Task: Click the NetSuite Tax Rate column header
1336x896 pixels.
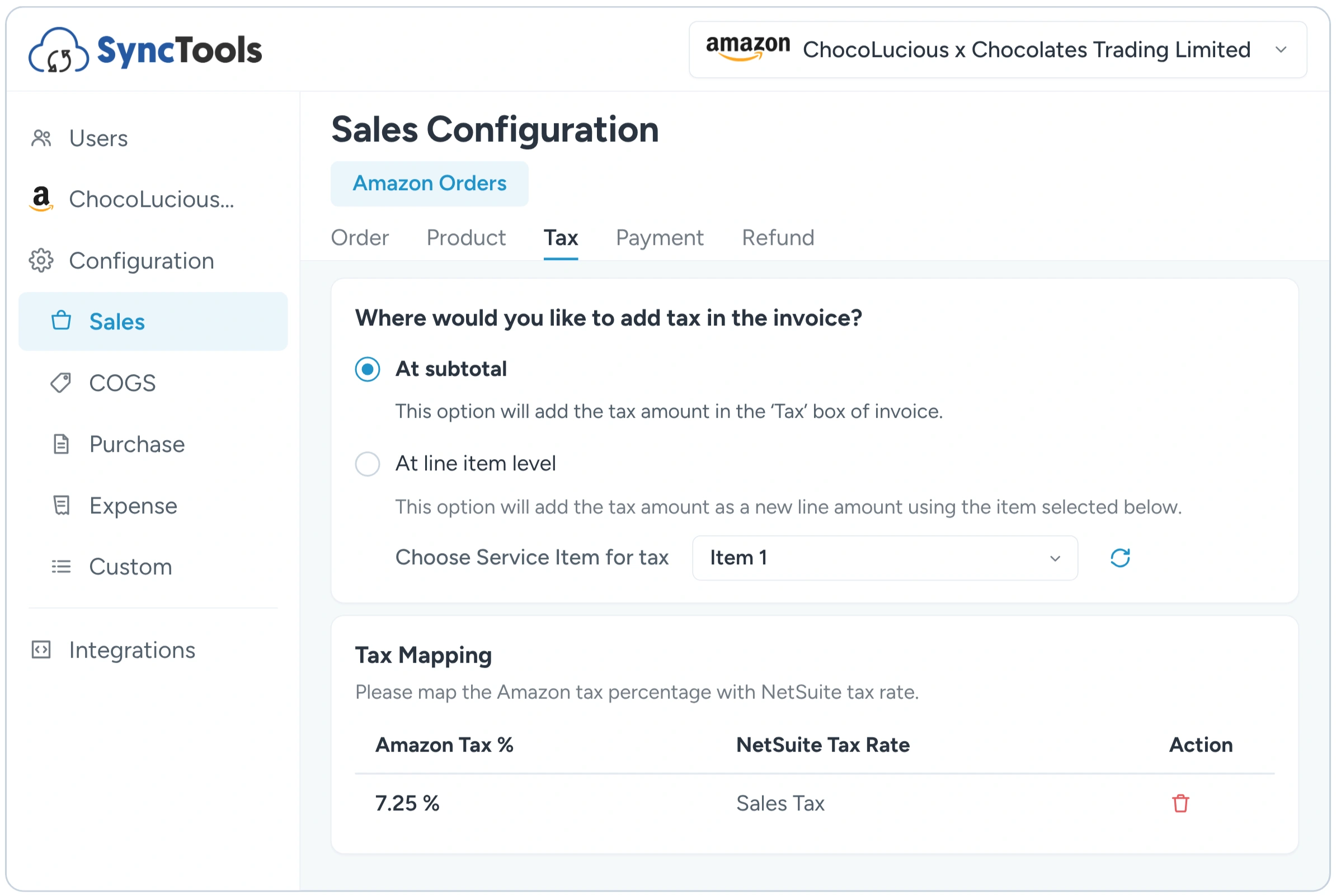Action: point(823,745)
